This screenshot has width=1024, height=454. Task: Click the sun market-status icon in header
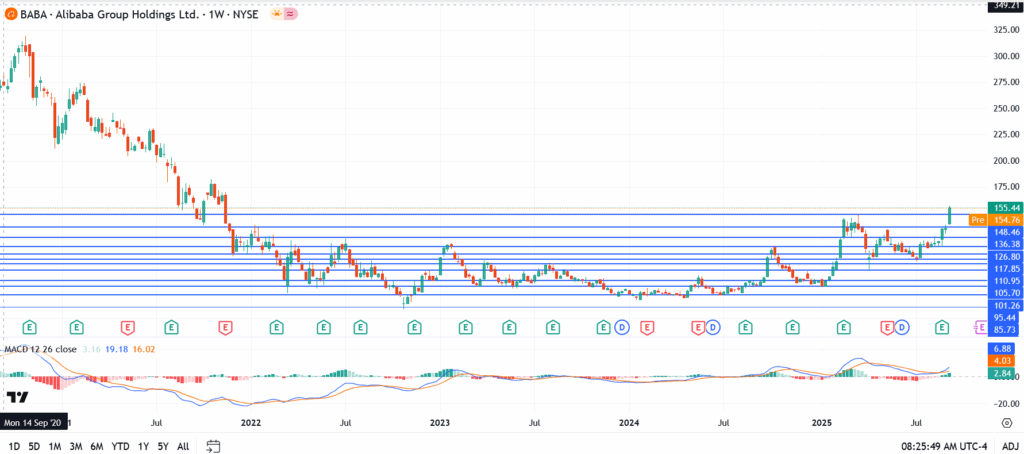[x=277, y=14]
